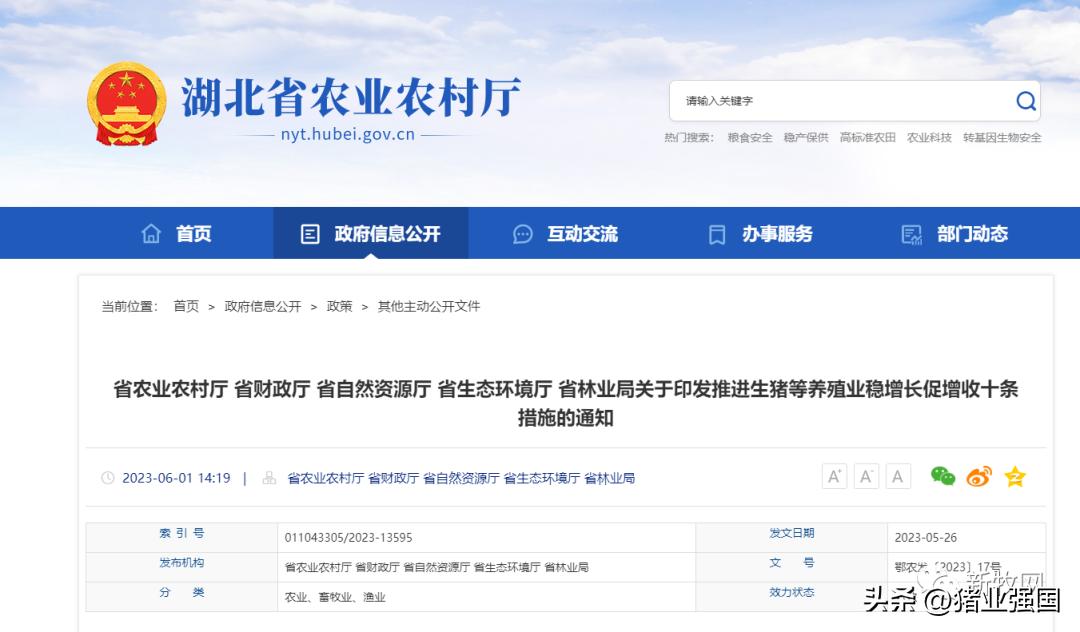Click the national emblem site logo
Screen dimensions: 1080x632
[125, 103]
